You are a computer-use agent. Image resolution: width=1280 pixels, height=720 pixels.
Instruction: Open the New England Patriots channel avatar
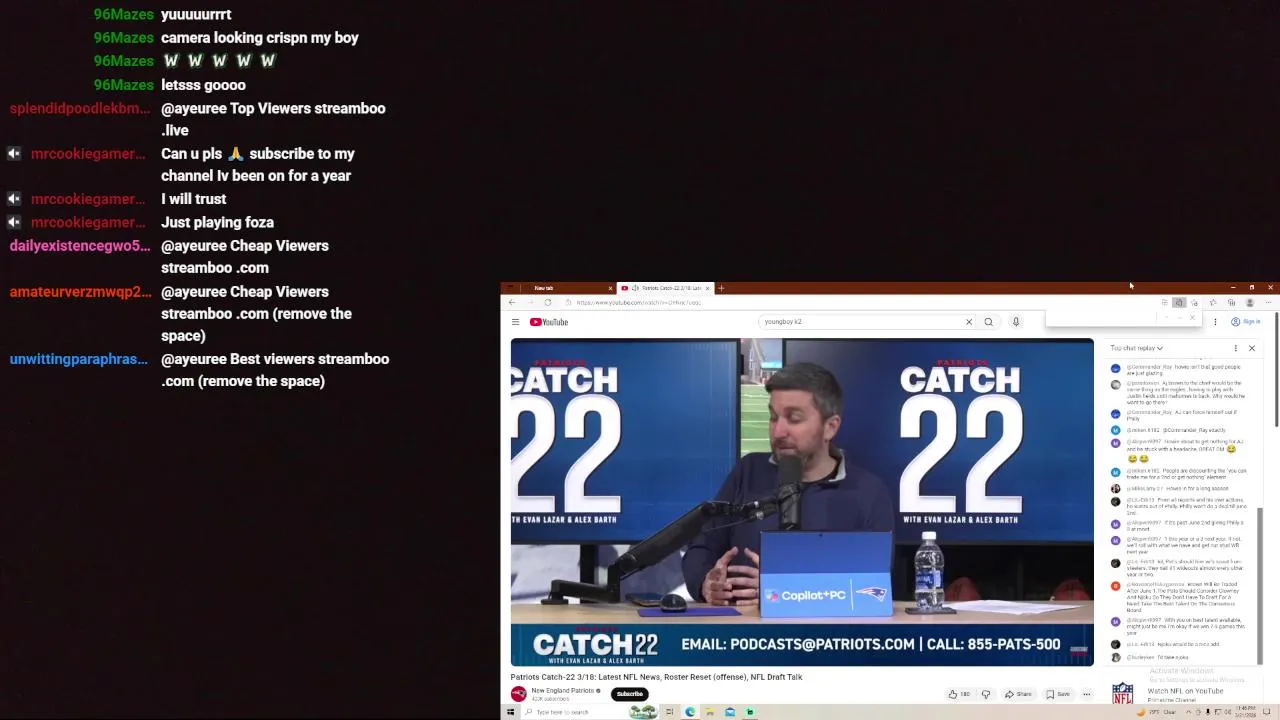point(518,693)
